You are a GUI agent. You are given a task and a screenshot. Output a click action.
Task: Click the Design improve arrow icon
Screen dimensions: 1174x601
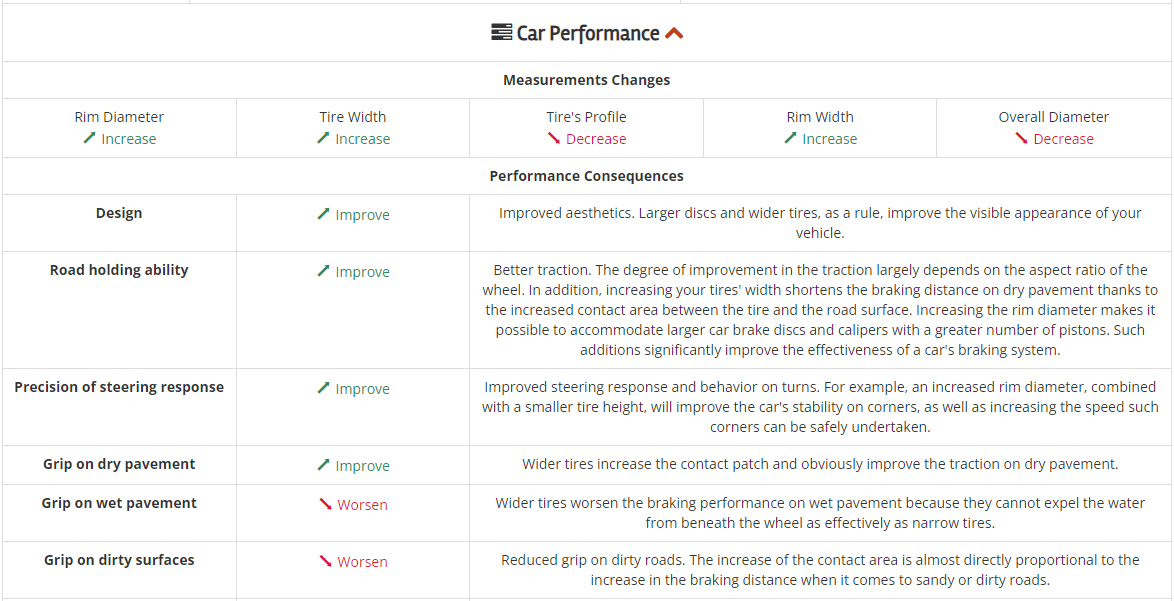tap(323, 214)
